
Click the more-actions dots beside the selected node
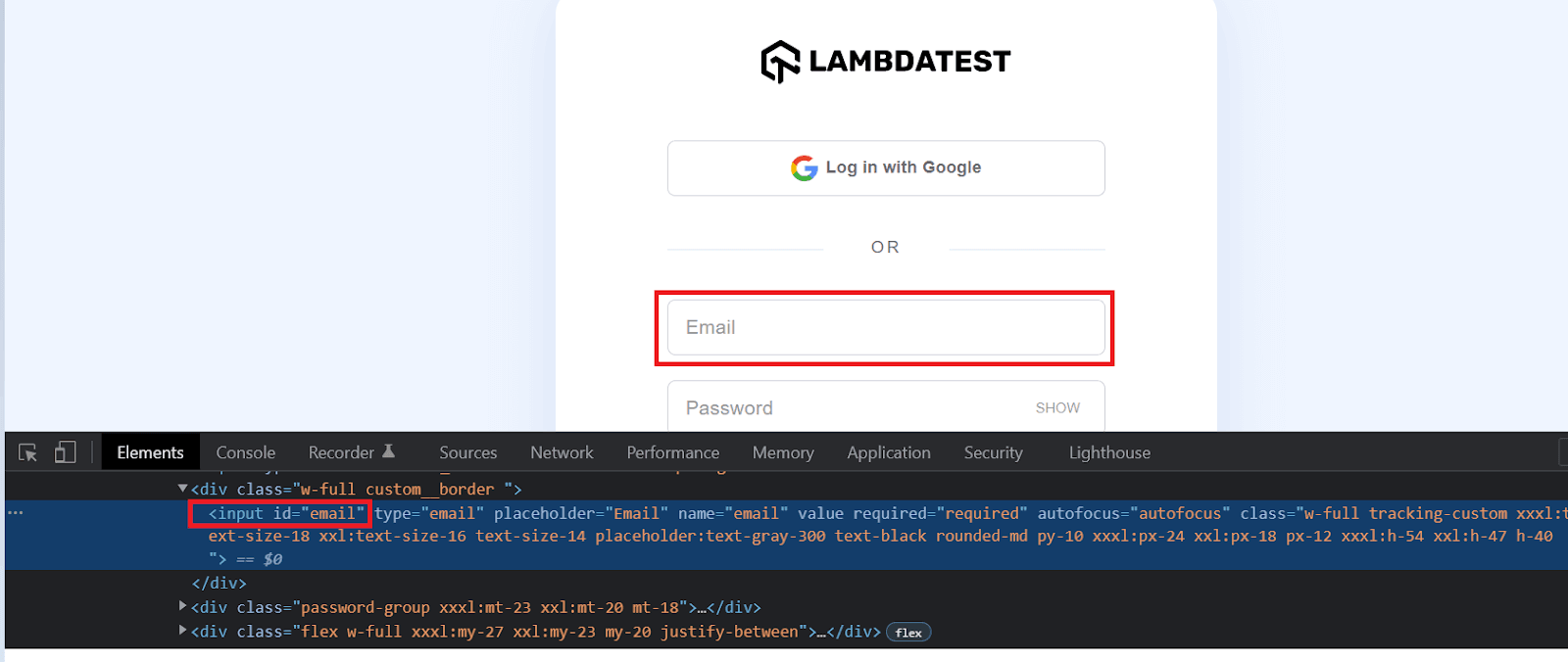15,512
